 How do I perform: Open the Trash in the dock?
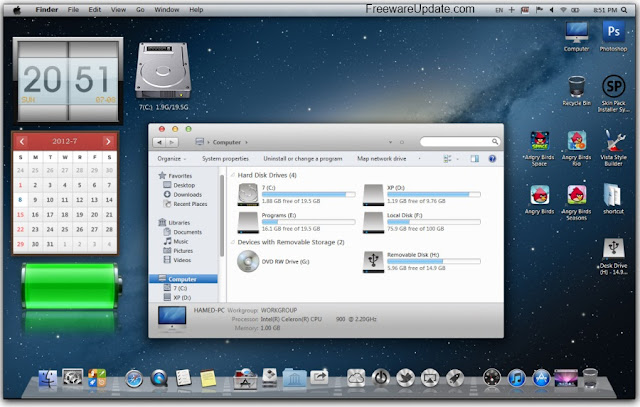point(590,378)
